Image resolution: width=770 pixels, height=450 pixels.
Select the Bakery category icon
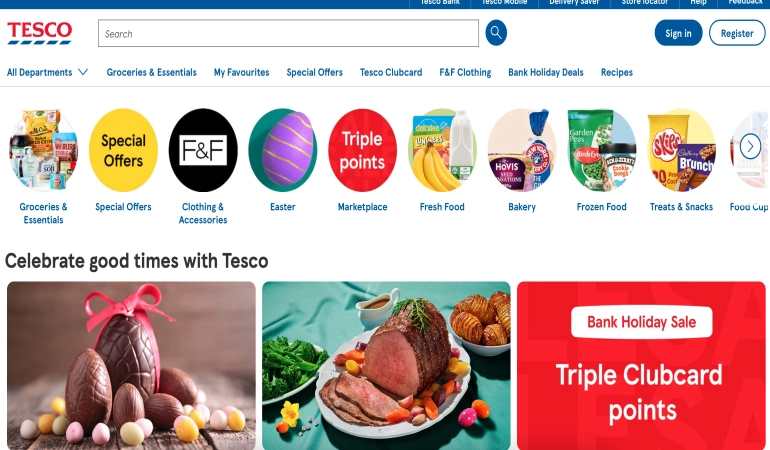click(x=522, y=150)
